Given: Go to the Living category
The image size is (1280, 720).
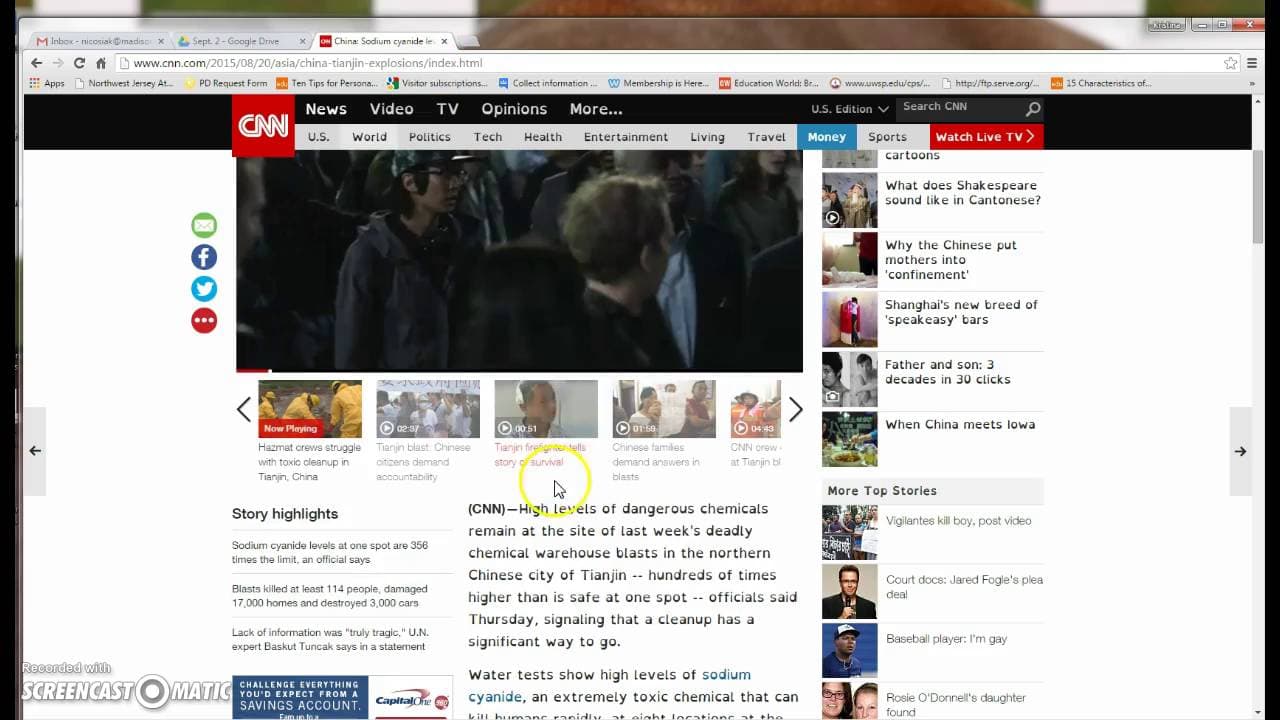Looking at the screenshot, I should click(x=707, y=137).
